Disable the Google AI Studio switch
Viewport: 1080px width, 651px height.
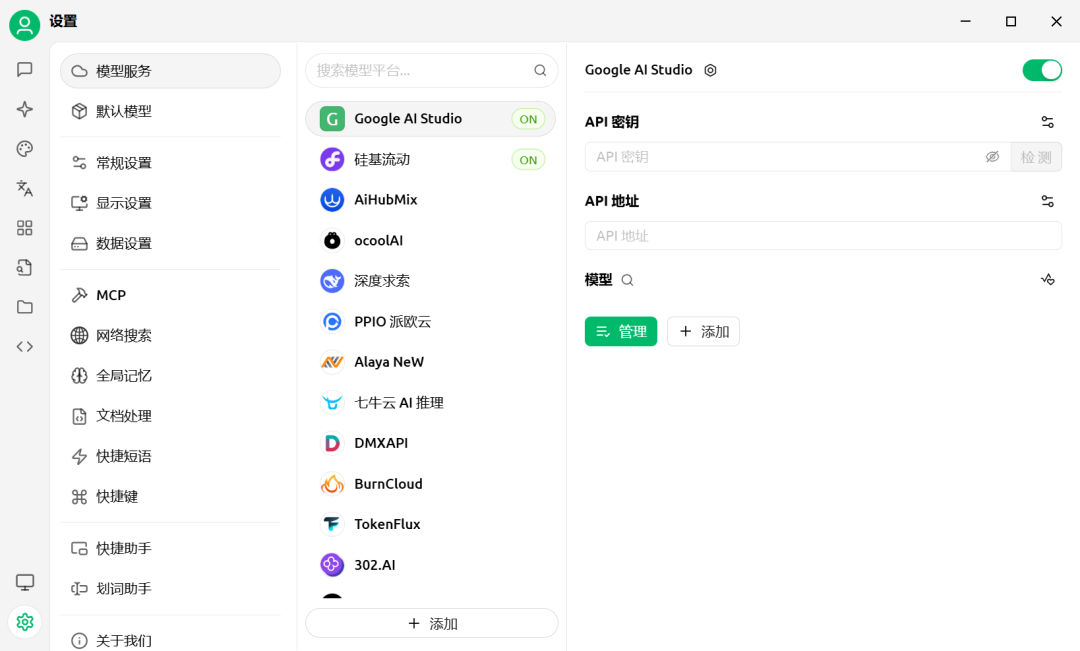click(x=1042, y=70)
